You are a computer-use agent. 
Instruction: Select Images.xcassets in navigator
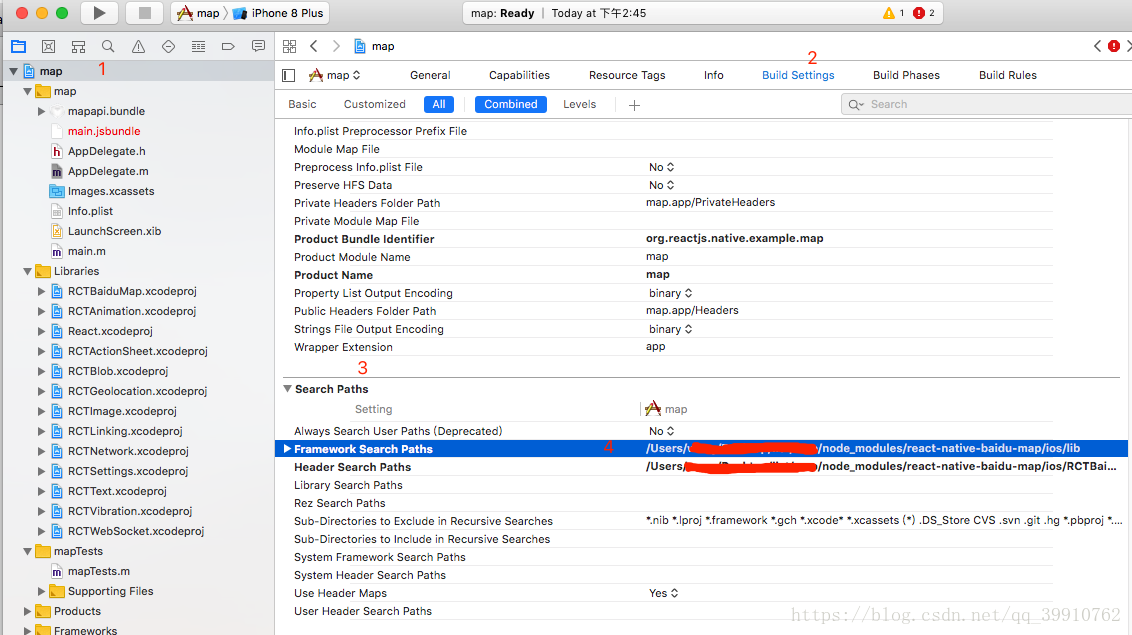click(111, 191)
